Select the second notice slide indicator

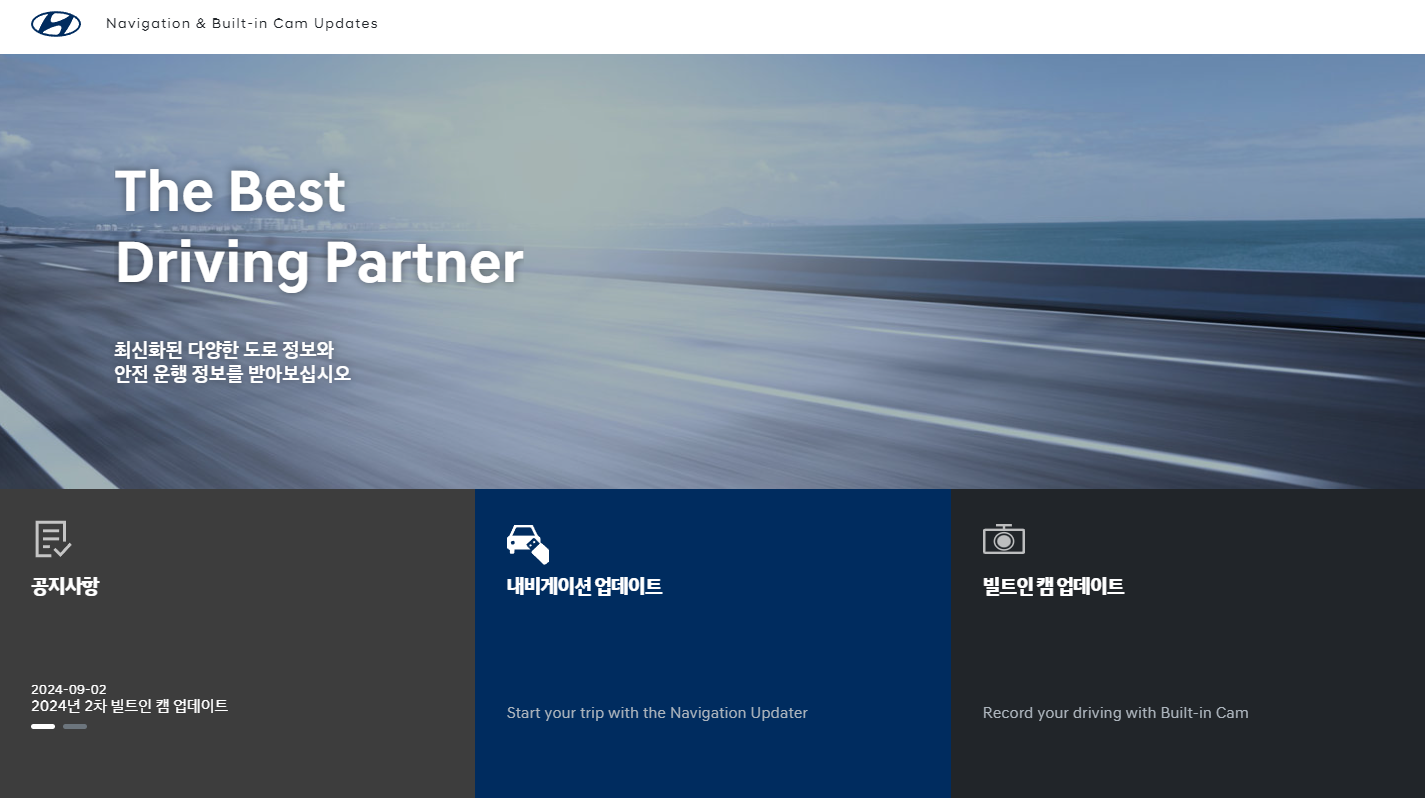[x=75, y=727]
